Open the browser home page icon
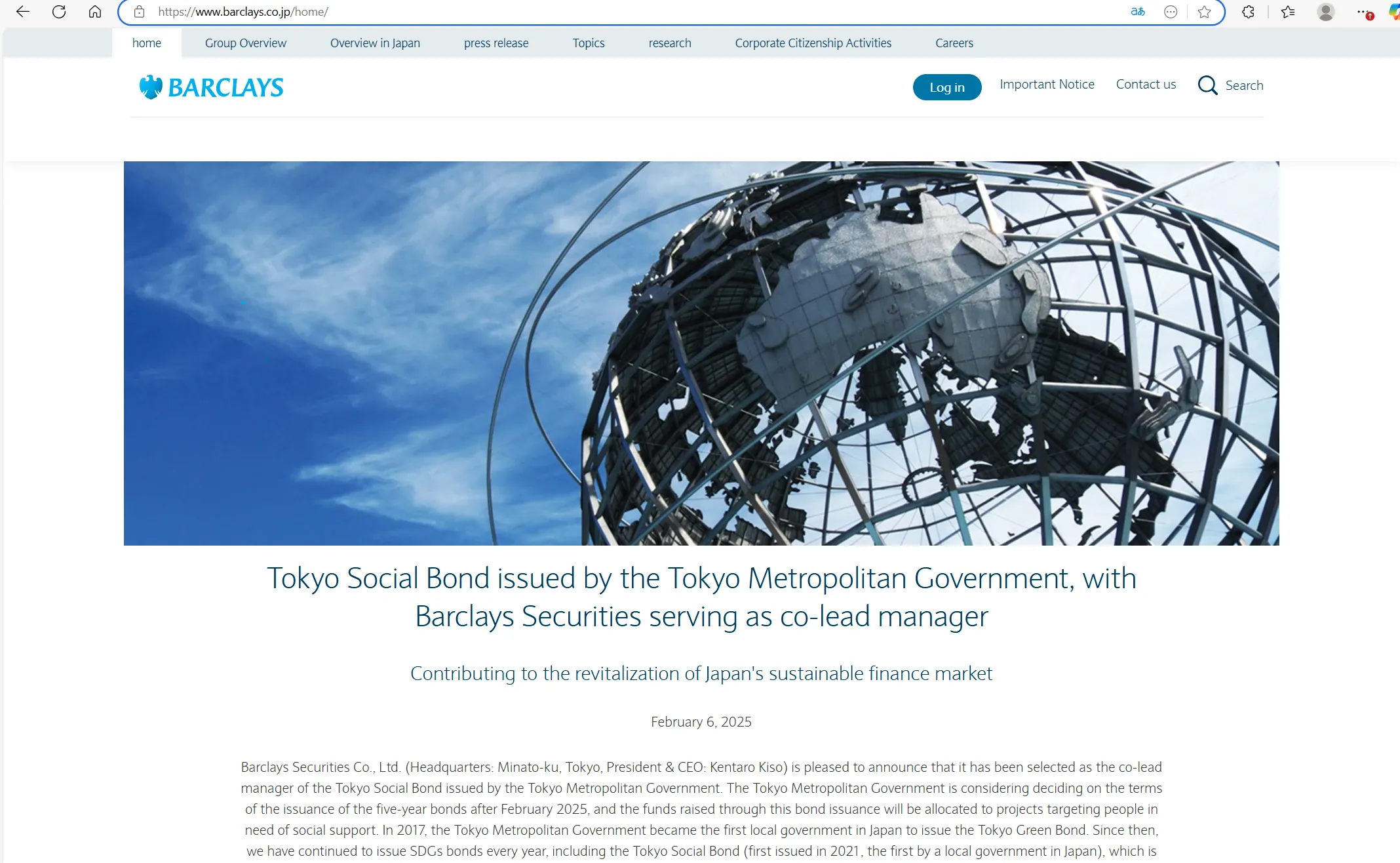Image resolution: width=1400 pixels, height=863 pixels. 95,12
